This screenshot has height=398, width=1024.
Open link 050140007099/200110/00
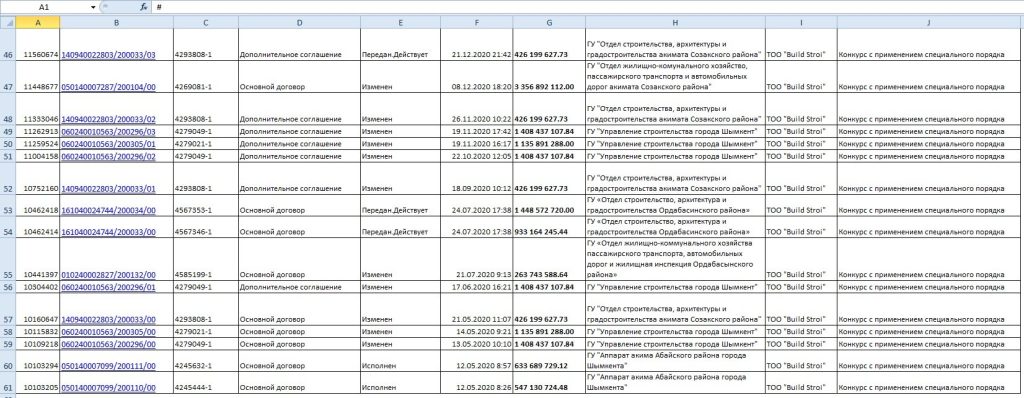click(108, 388)
